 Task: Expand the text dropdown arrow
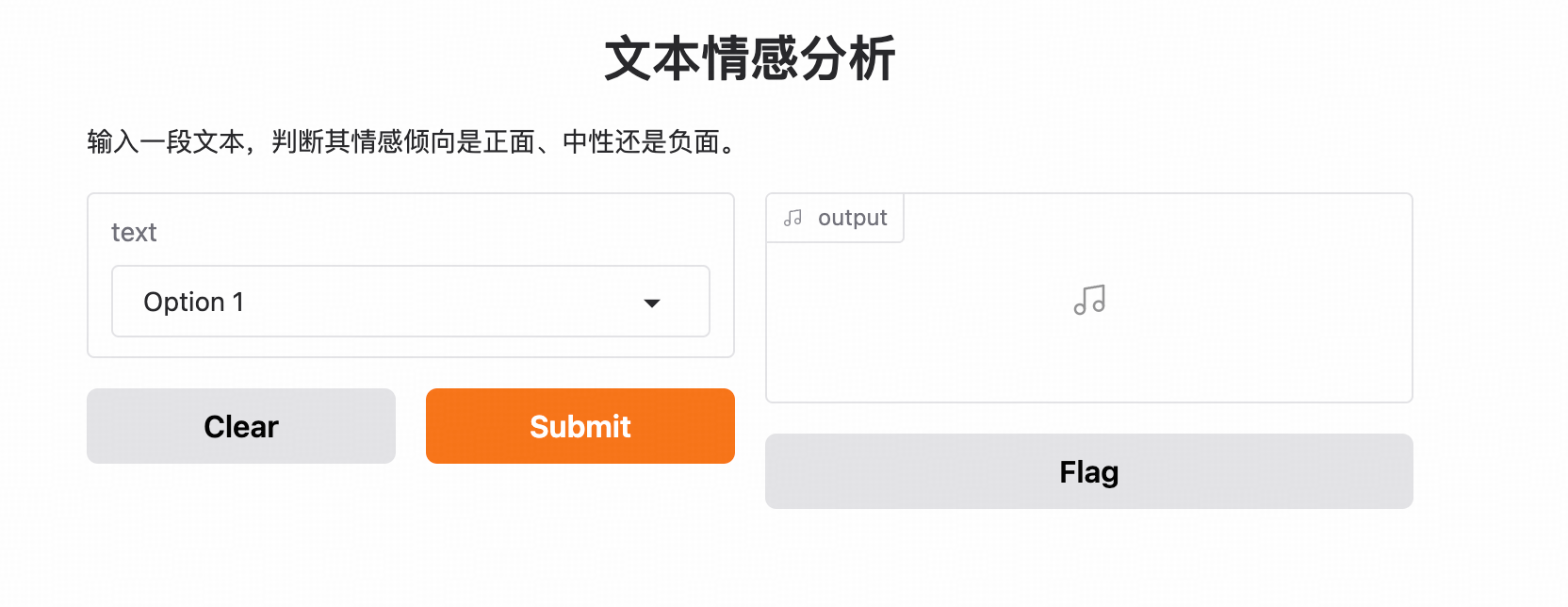pos(651,303)
